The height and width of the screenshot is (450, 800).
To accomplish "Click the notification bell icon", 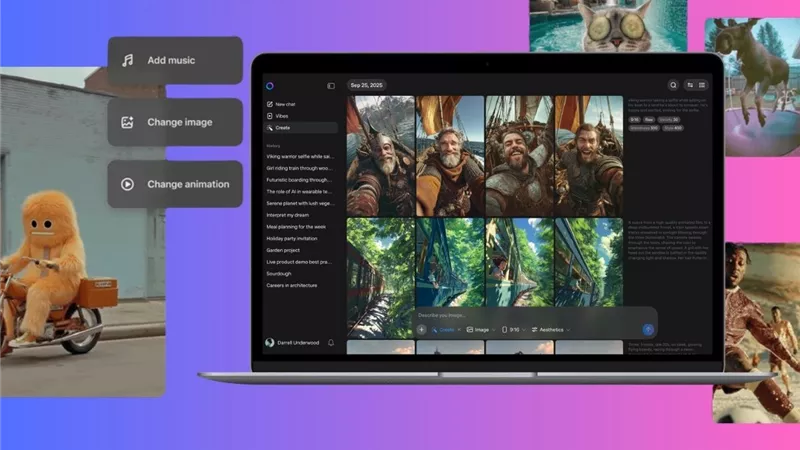I will 331,343.
